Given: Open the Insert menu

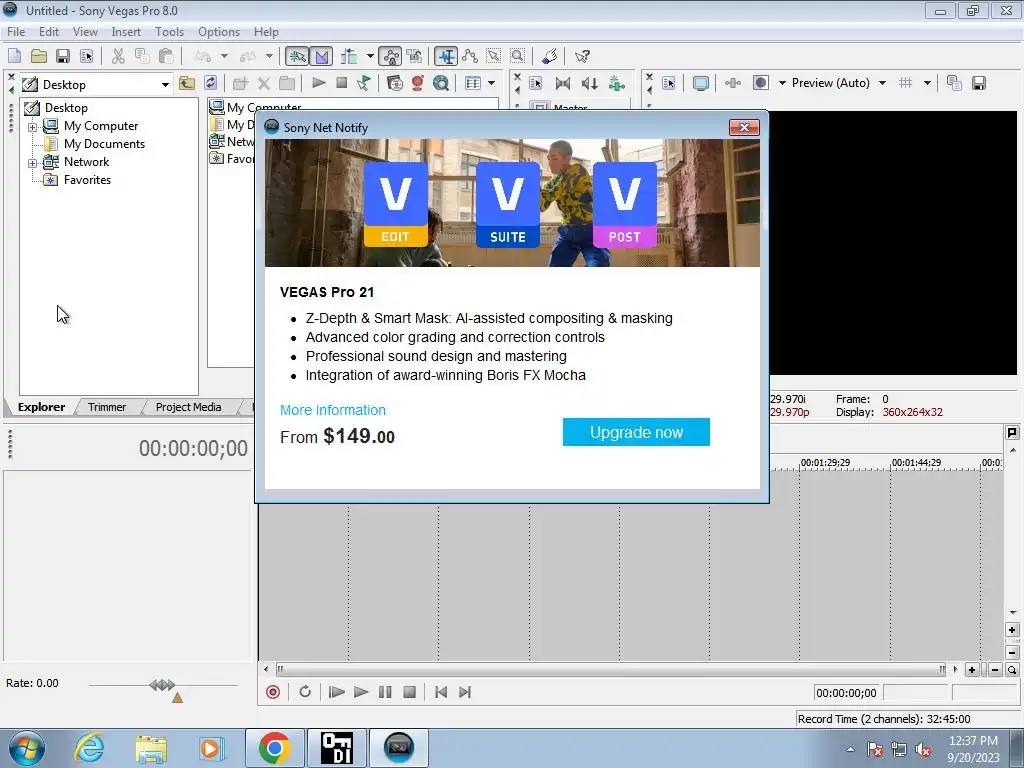Looking at the screenshot, I should pyautogui.click(x=126, y=31).
